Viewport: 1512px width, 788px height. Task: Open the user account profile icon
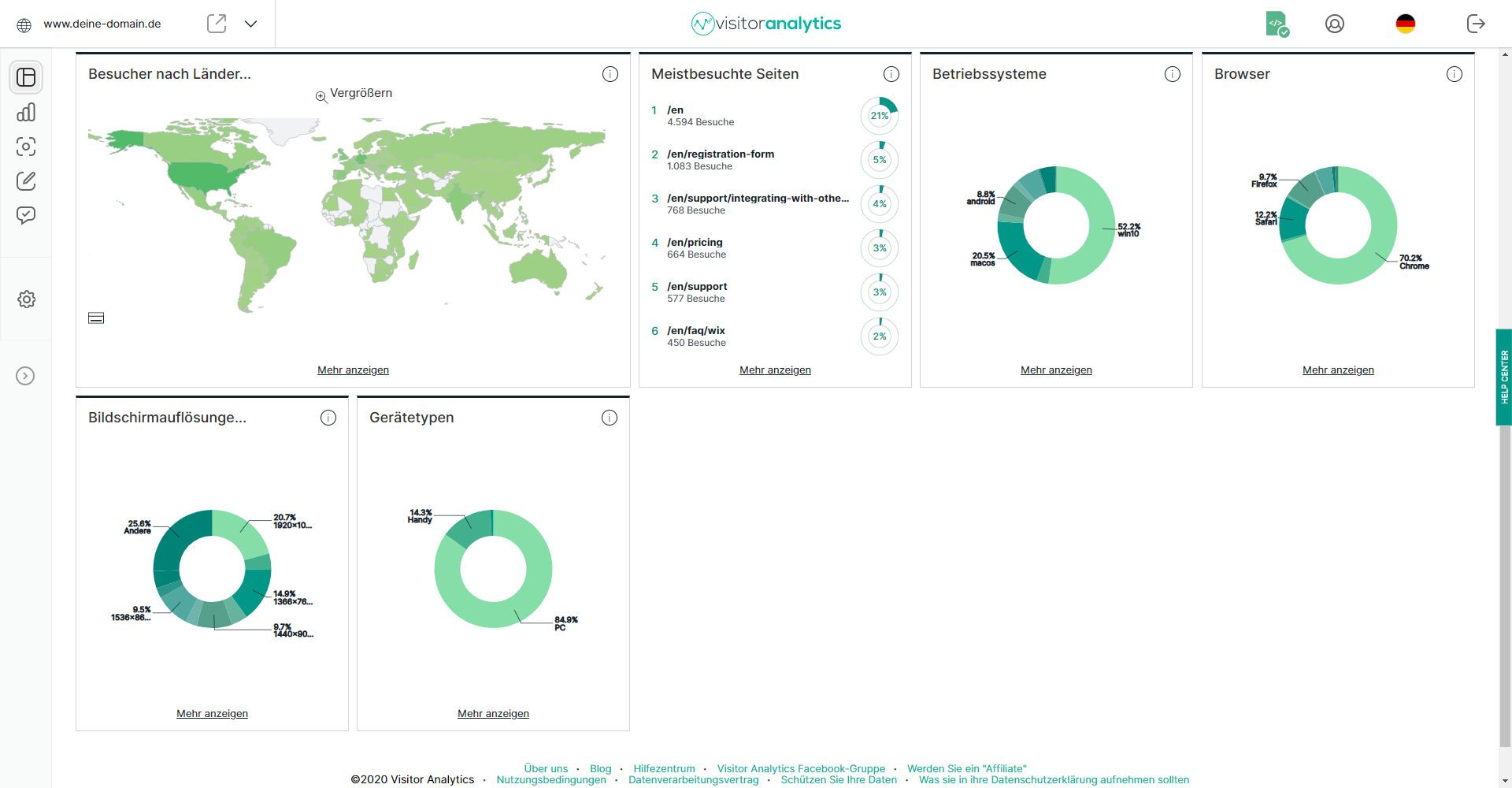(x=1334, y=24)
